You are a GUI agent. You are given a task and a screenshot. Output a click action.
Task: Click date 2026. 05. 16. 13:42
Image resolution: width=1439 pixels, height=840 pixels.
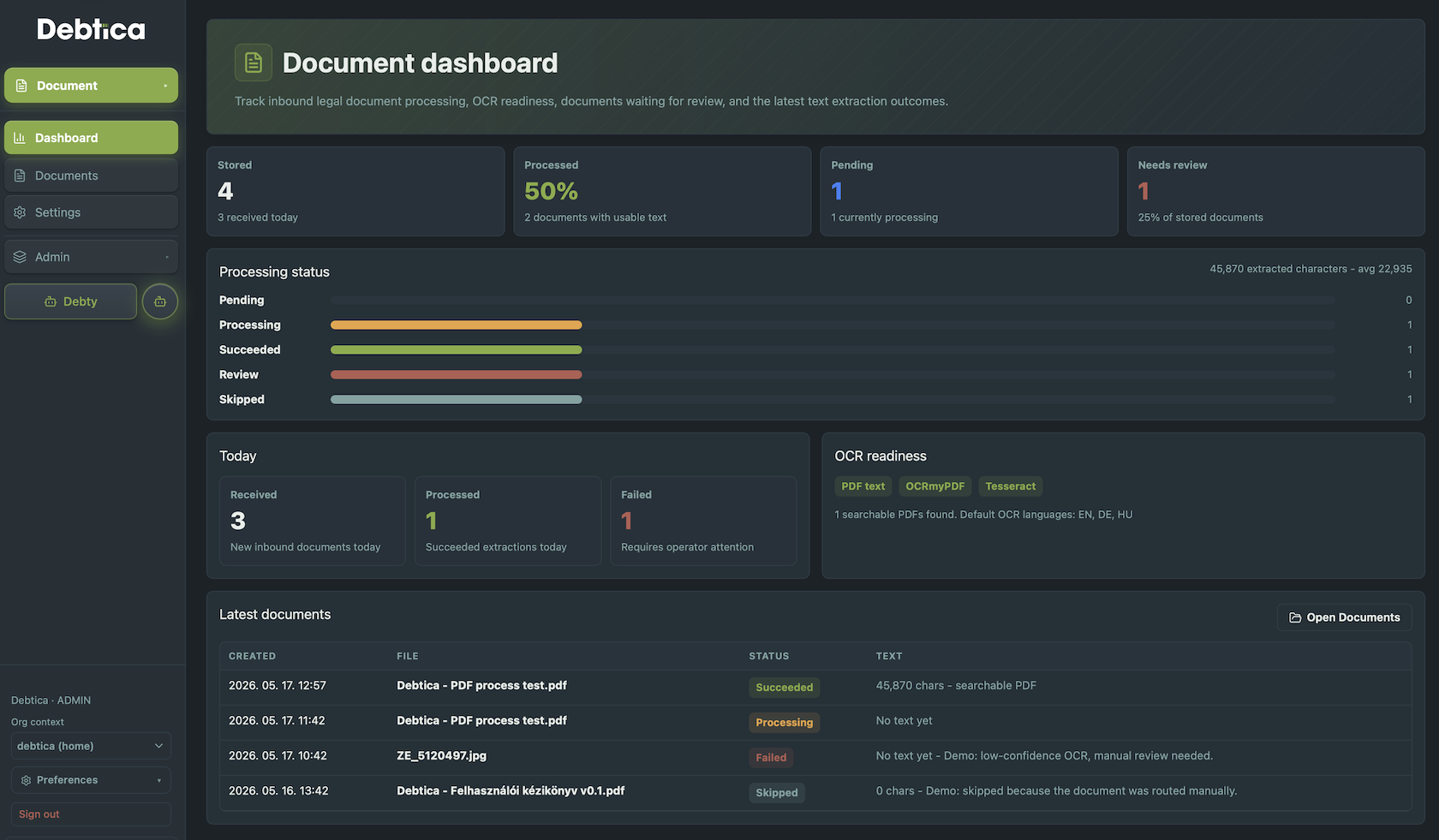278,790
